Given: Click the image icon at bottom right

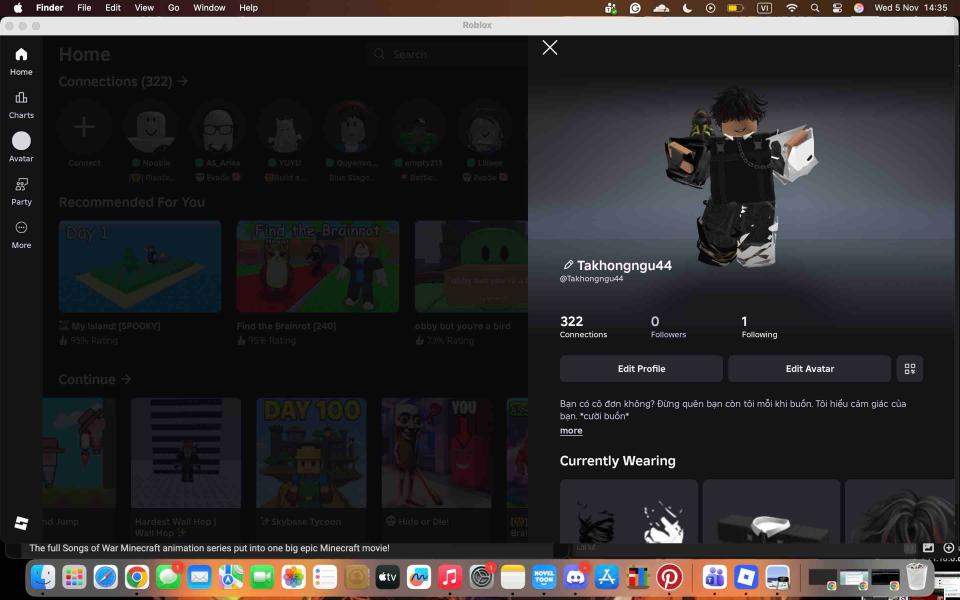Looking at the screenshot, I should 928,548.
